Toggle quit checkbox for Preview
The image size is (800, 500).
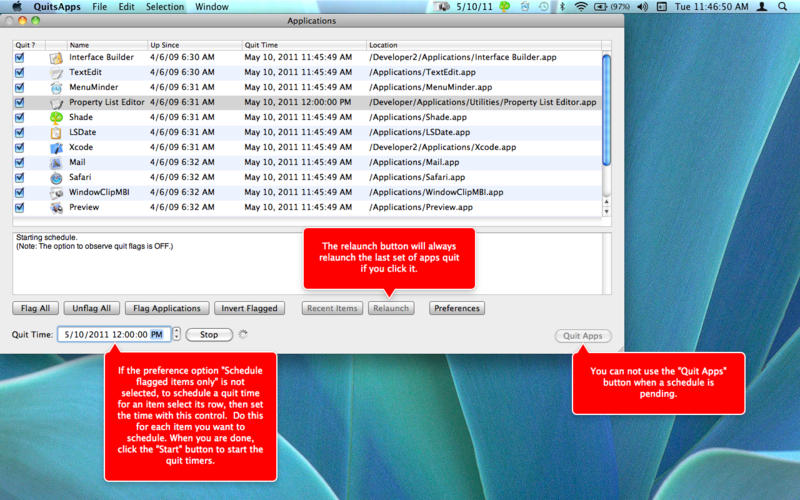(x=19, y=208)
